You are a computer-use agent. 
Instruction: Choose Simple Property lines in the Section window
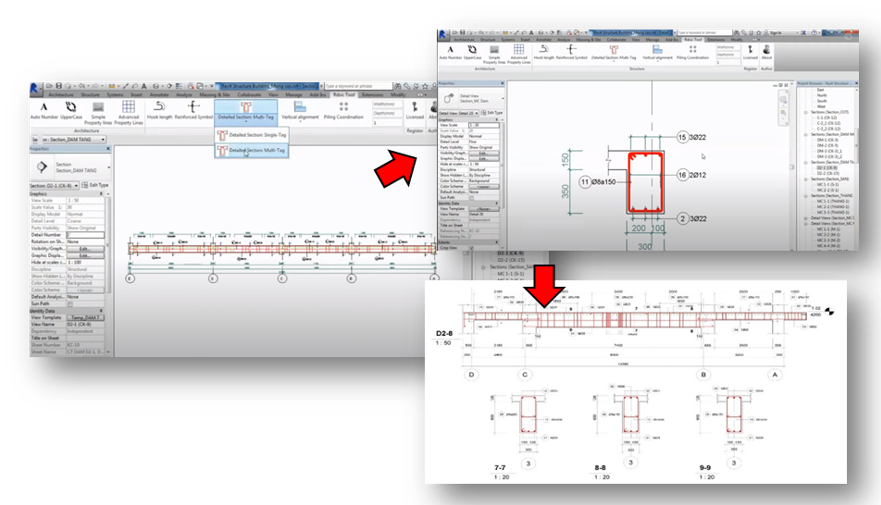98,113
